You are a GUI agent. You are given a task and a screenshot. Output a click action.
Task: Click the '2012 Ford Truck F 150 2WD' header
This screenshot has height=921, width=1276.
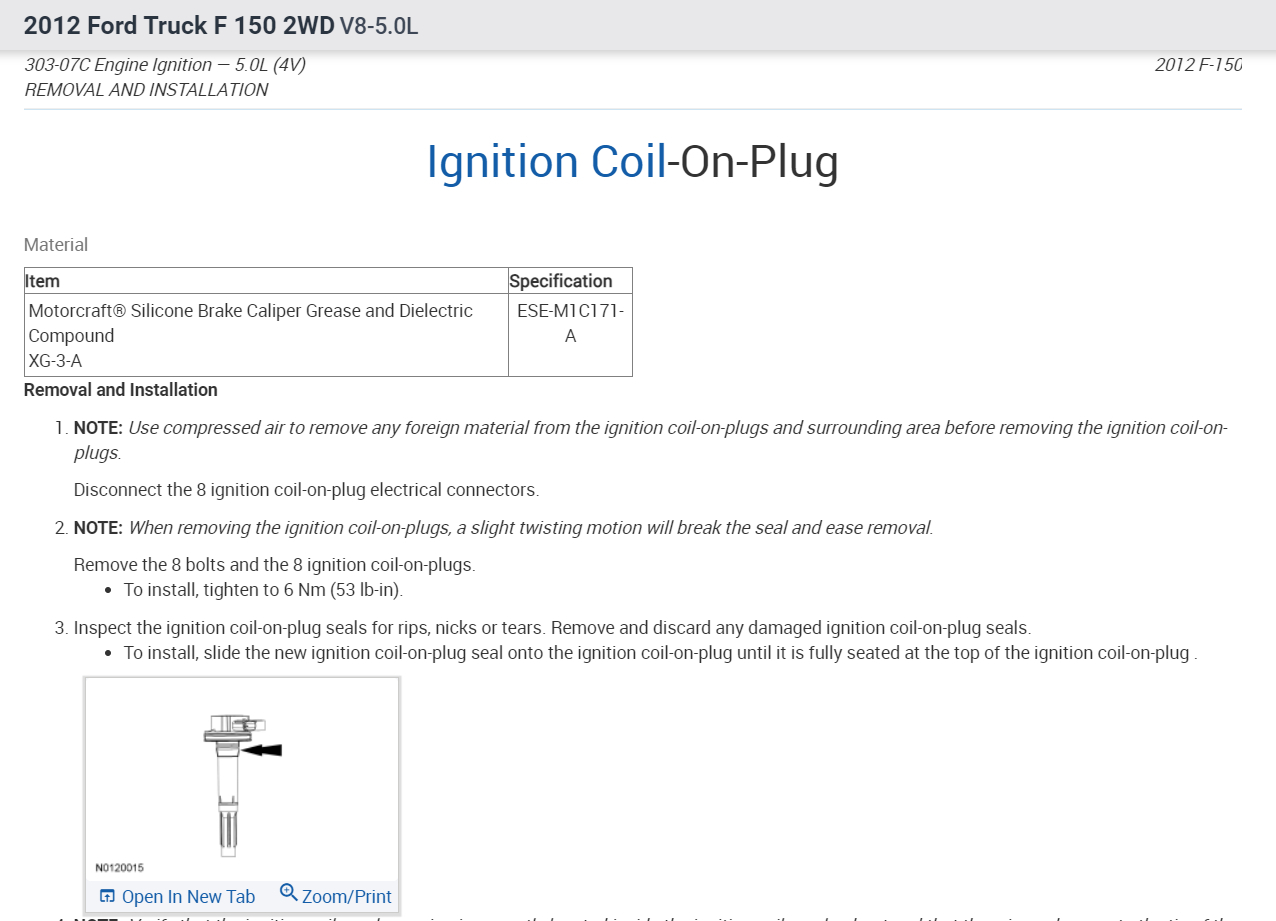pos(179,25)
